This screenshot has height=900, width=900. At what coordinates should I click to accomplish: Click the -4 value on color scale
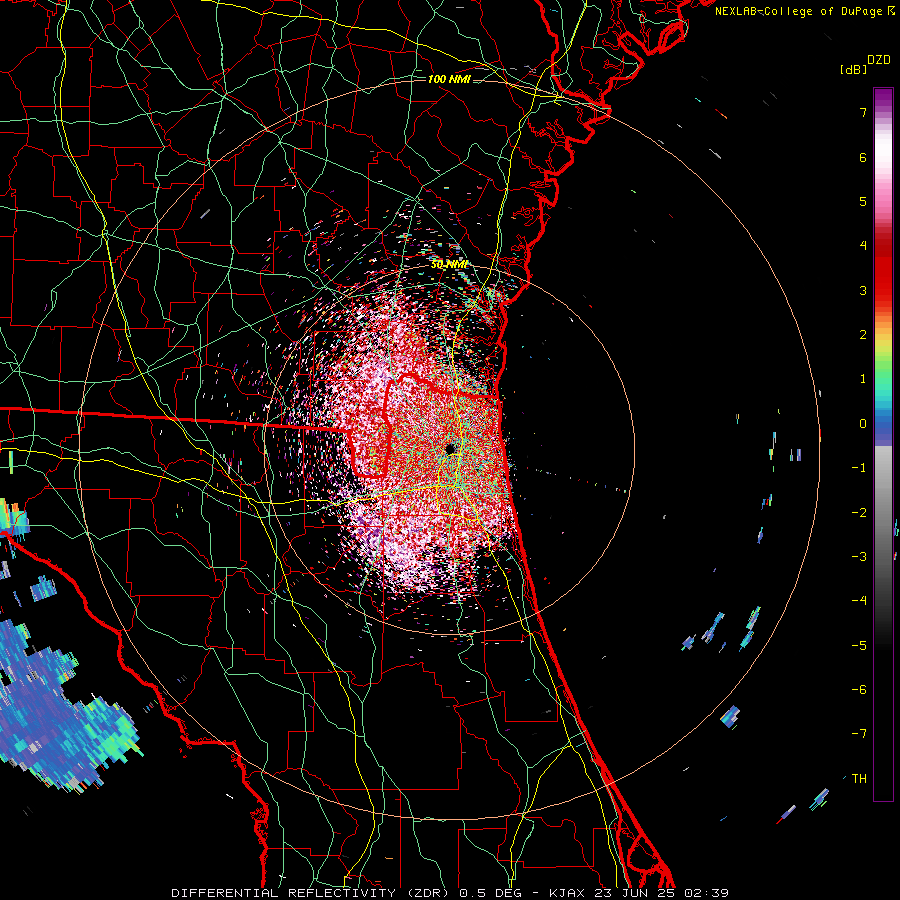point(859,601)
